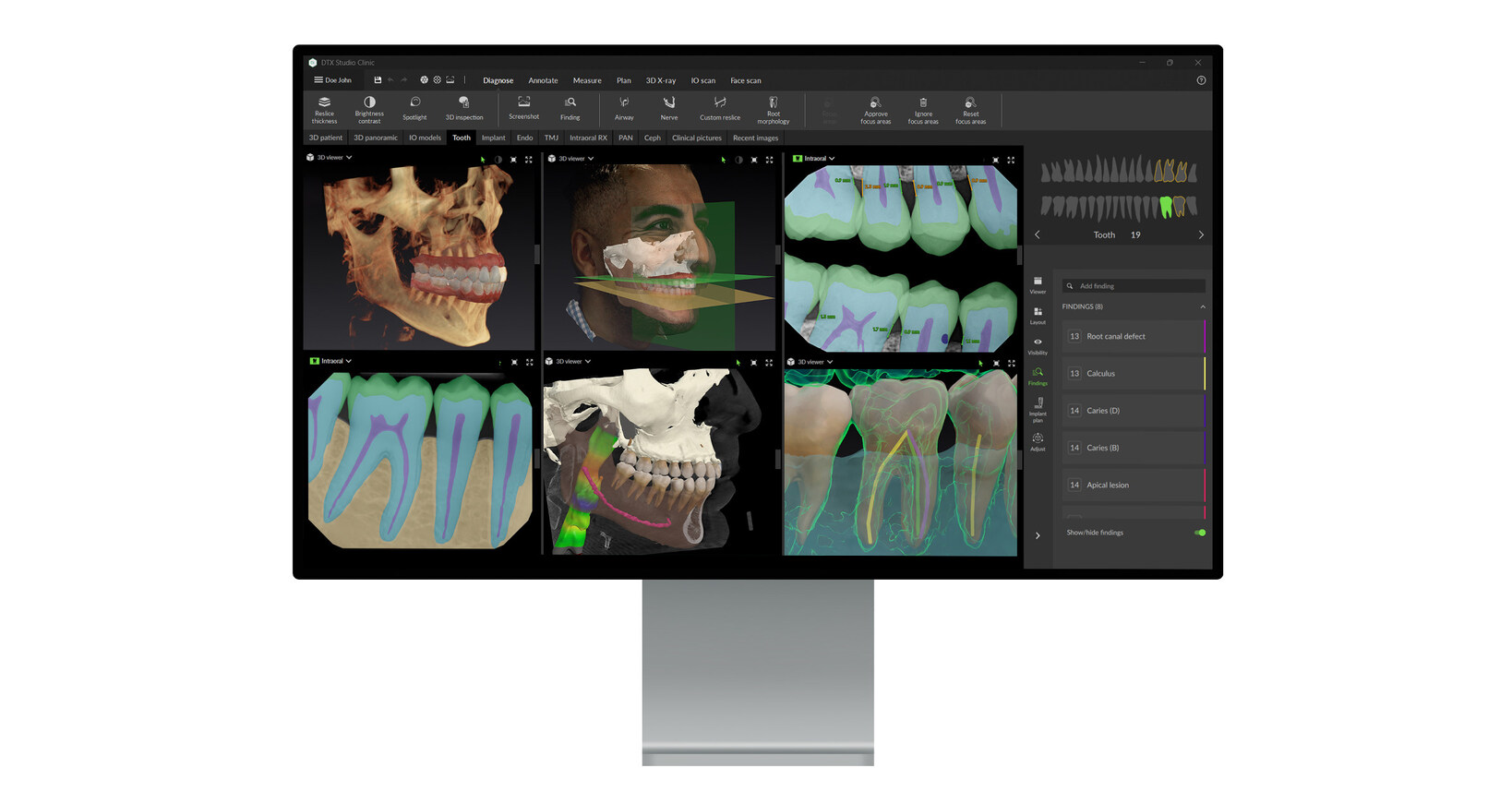Take a Screenshot using the toolbar
The image size is (1512, 792).
[523, 108]
